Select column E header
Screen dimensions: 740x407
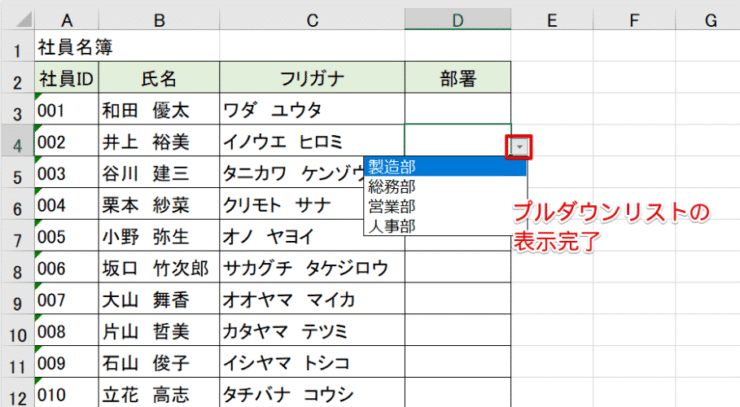pyautogui.click(x=552, y=20)
